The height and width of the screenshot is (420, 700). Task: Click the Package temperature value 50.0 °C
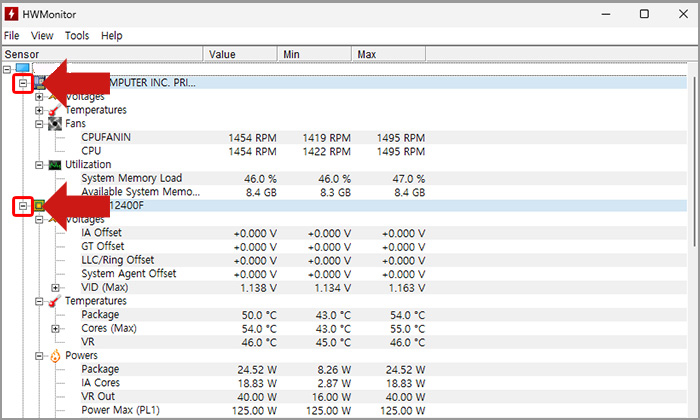pyautogui.click(x=259, y=316)
